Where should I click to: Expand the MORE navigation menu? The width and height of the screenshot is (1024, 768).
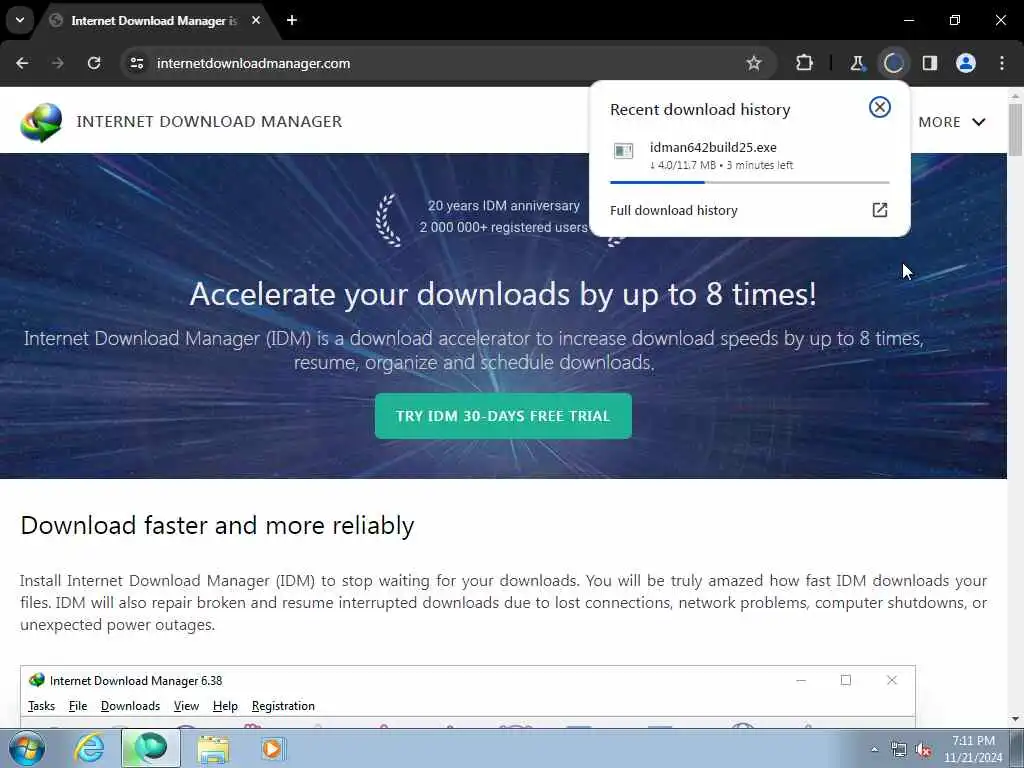(x=952, y=122)
